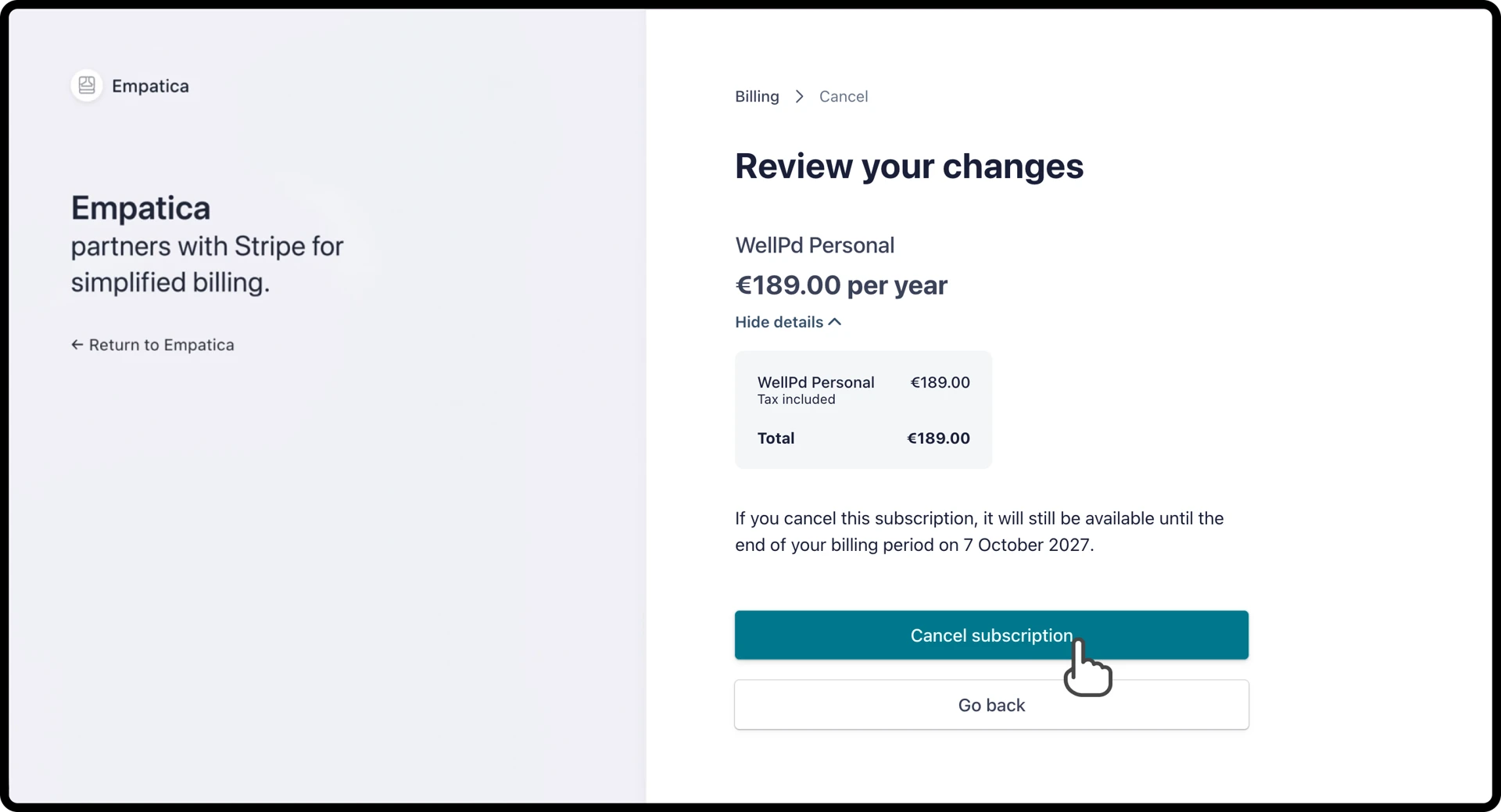Click the billing period end date notice
The image size is (1501, 812).
point(980,531)
